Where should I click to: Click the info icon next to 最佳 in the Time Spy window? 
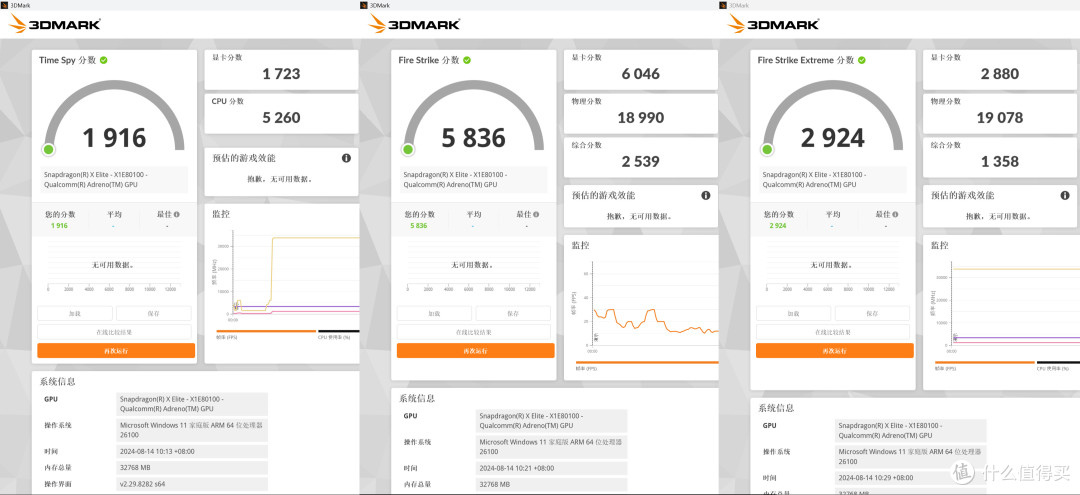[x=177, y=215]
